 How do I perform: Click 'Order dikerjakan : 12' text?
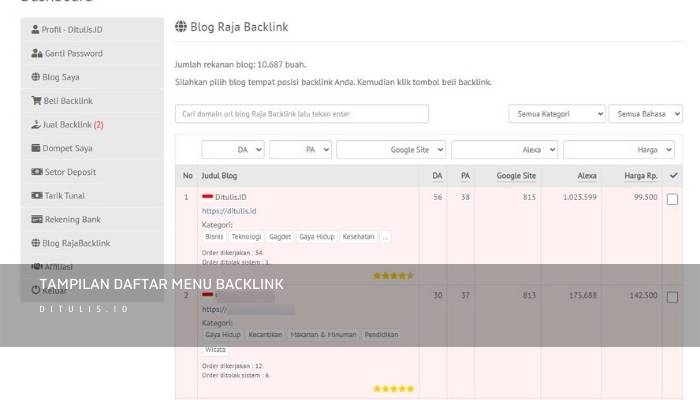click(233, 366)
